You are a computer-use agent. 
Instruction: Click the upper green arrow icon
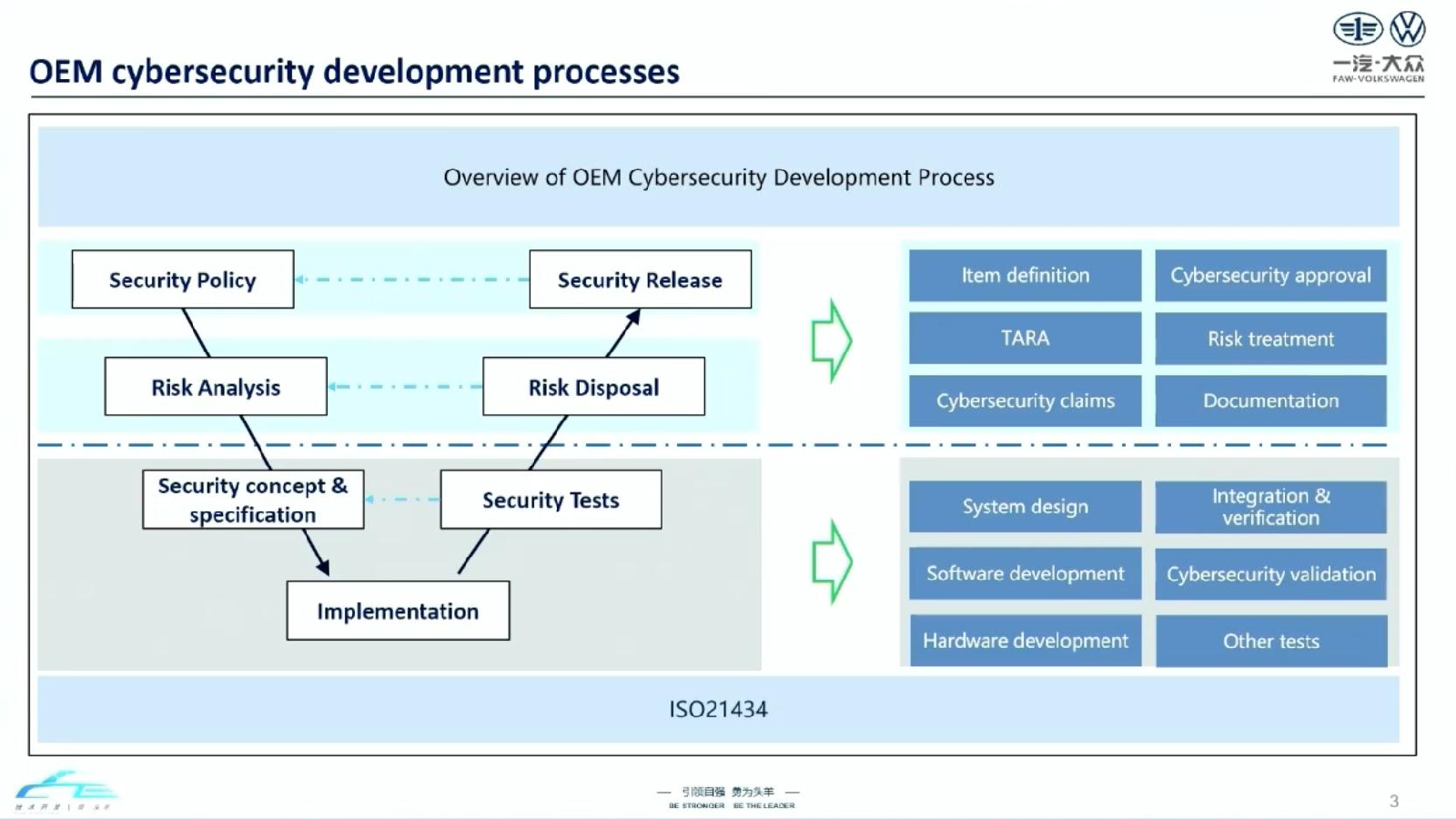(832, 340)
